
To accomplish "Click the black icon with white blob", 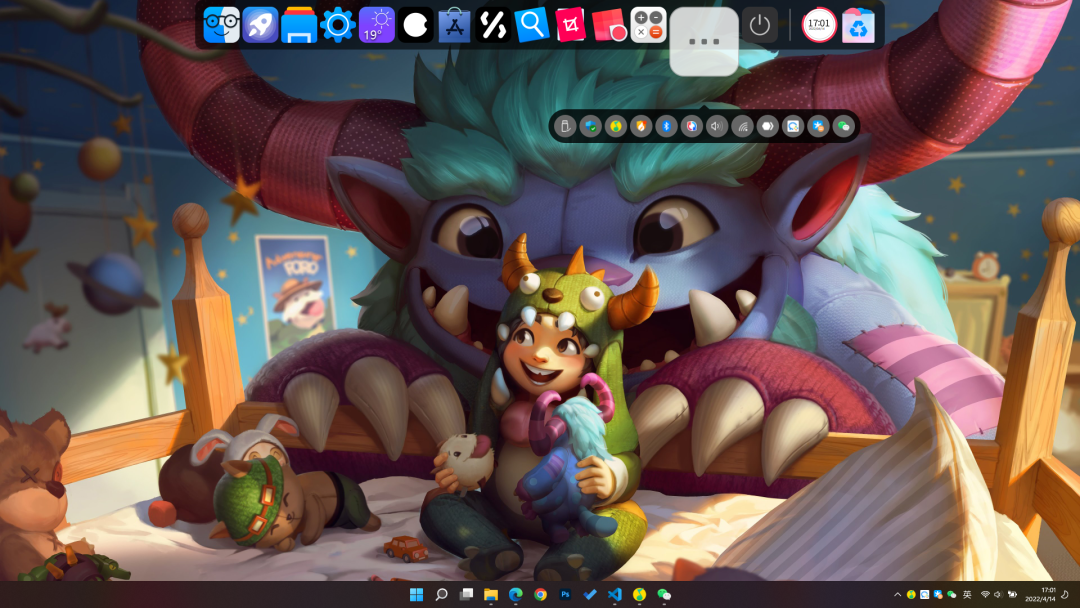I will (415, 25).
